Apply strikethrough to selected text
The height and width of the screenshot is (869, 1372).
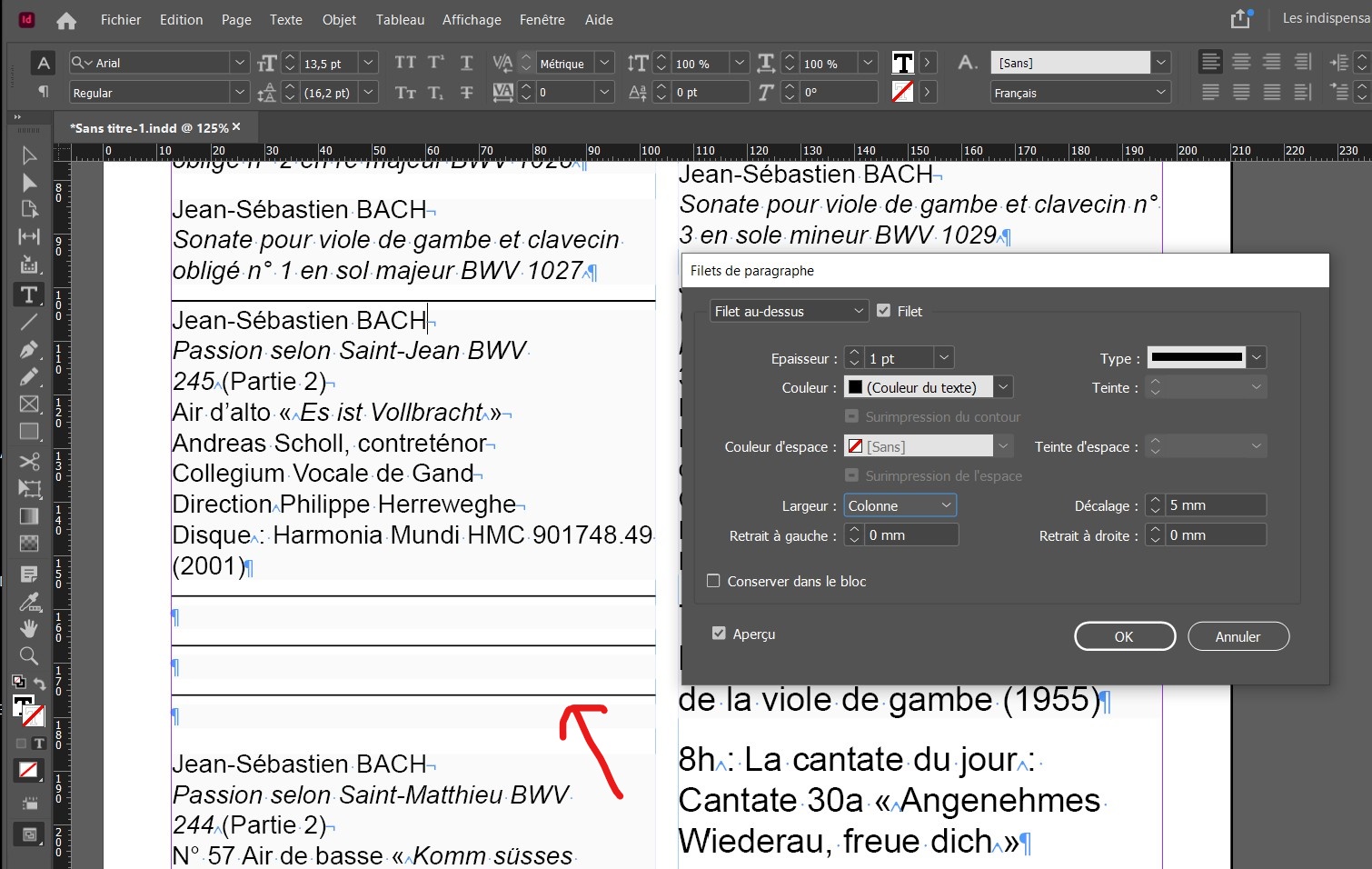coord(465,91)
